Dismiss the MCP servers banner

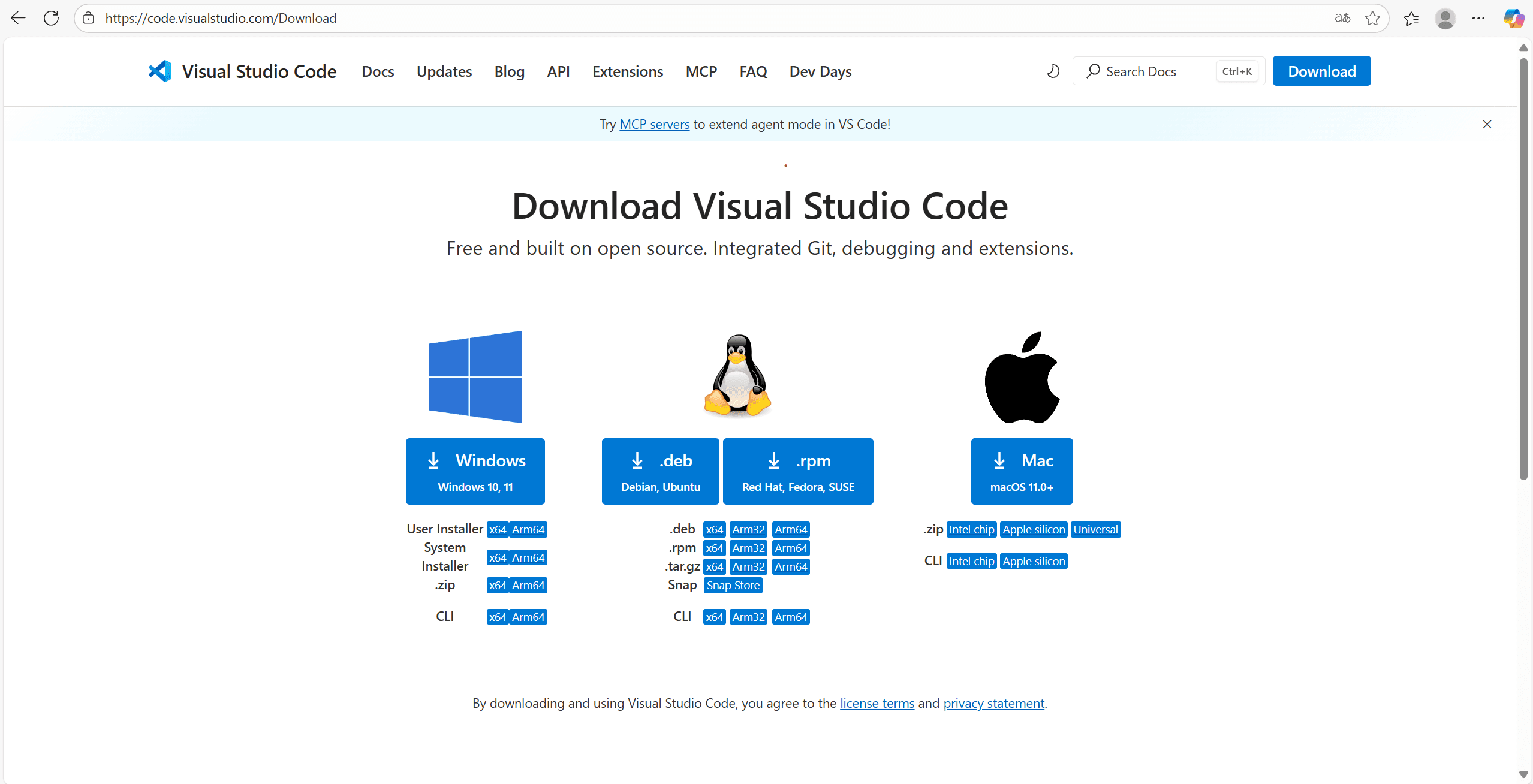[x=1487, y=124]
